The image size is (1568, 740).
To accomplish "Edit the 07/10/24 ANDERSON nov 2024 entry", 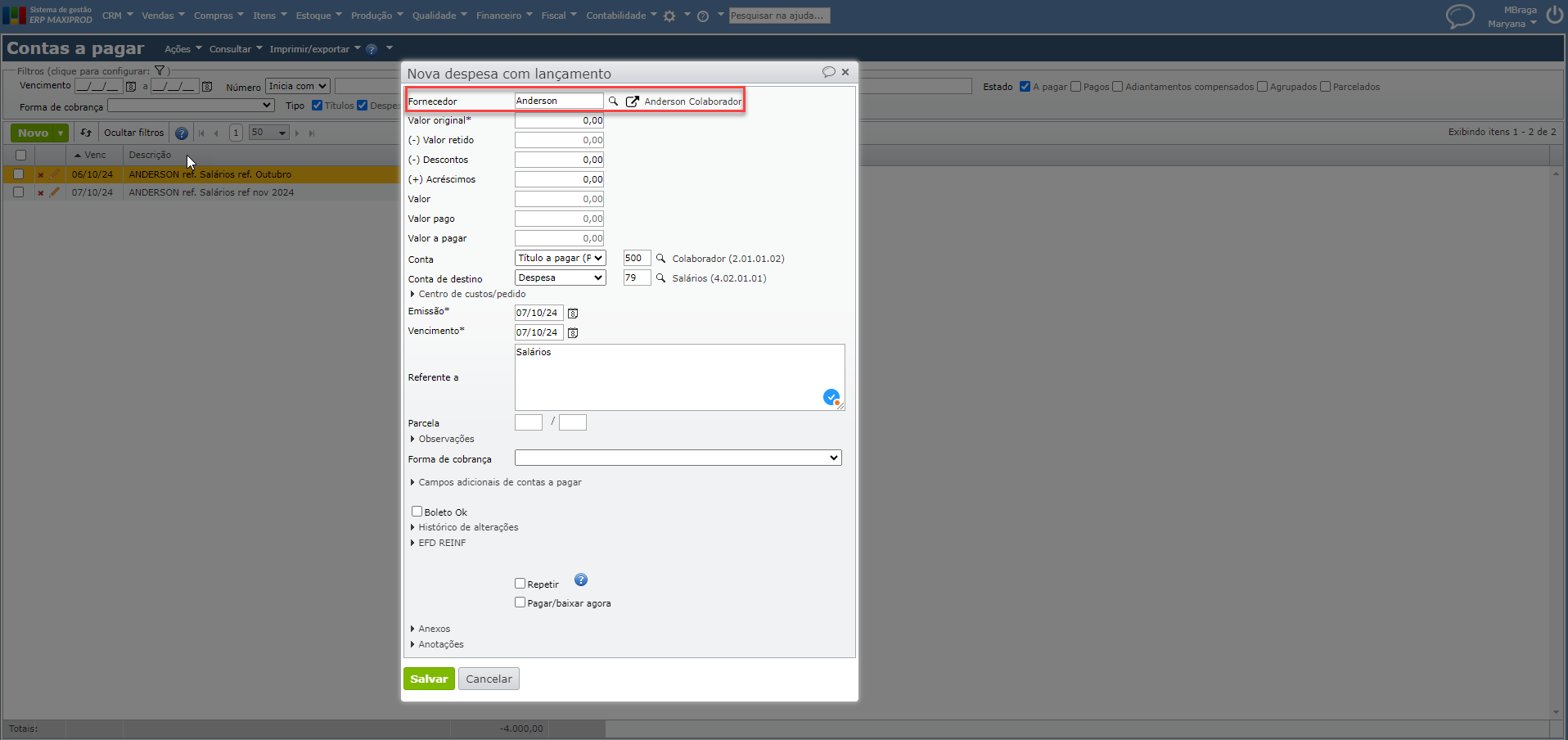I will (x=55, y=192).
